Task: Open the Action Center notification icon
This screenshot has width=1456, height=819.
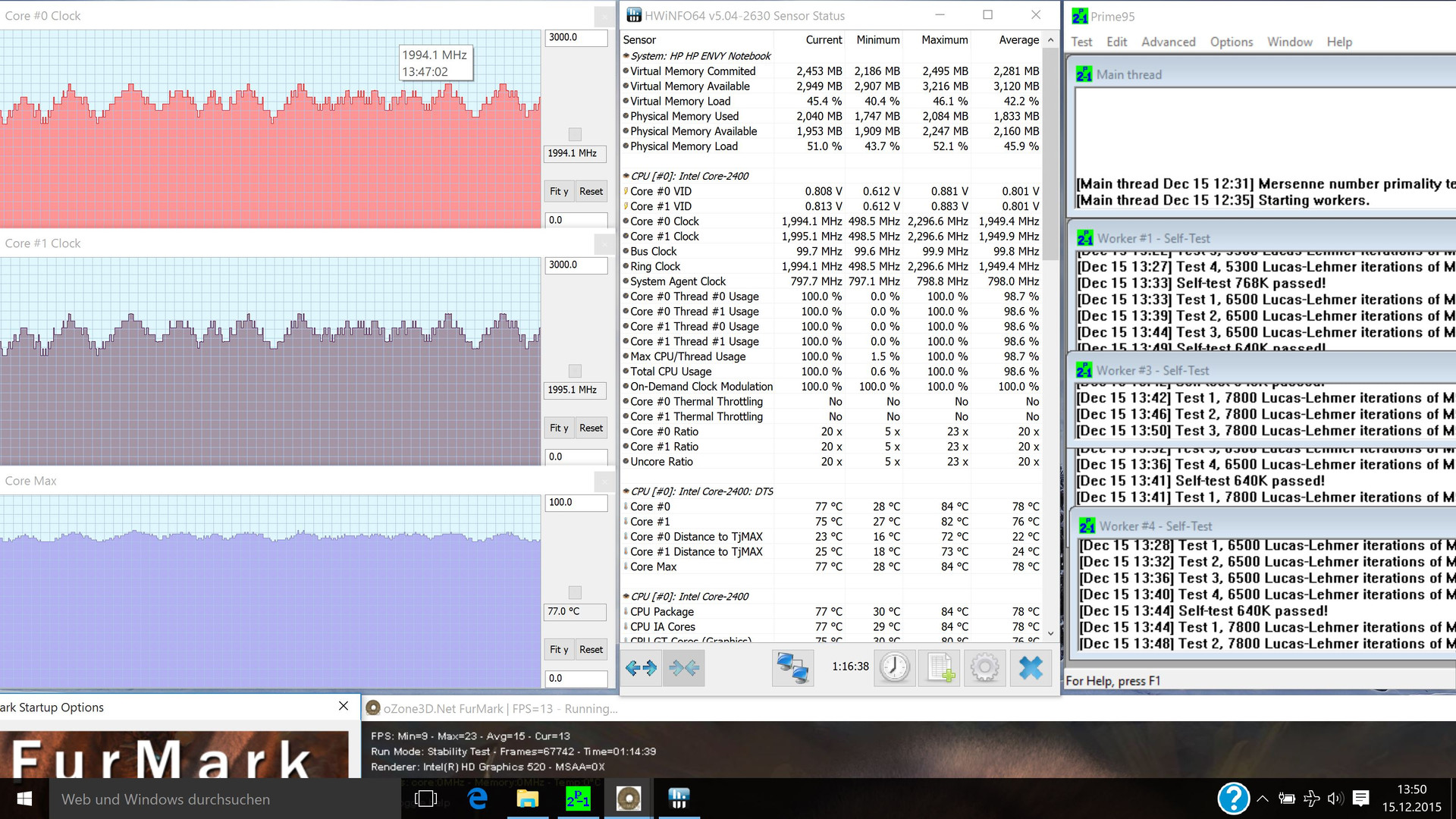Action: [1360, 798]
